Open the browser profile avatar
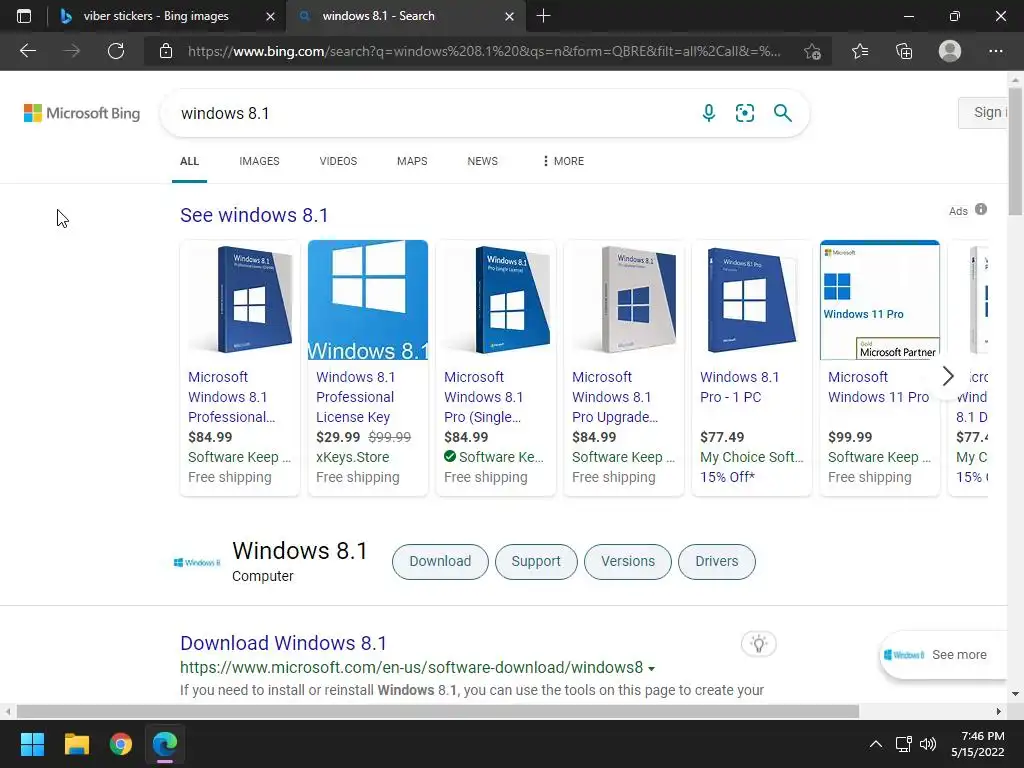Image resolution: width=1024 pixels, height=768 pixels. pyautogui.click(x=950, y=51)
